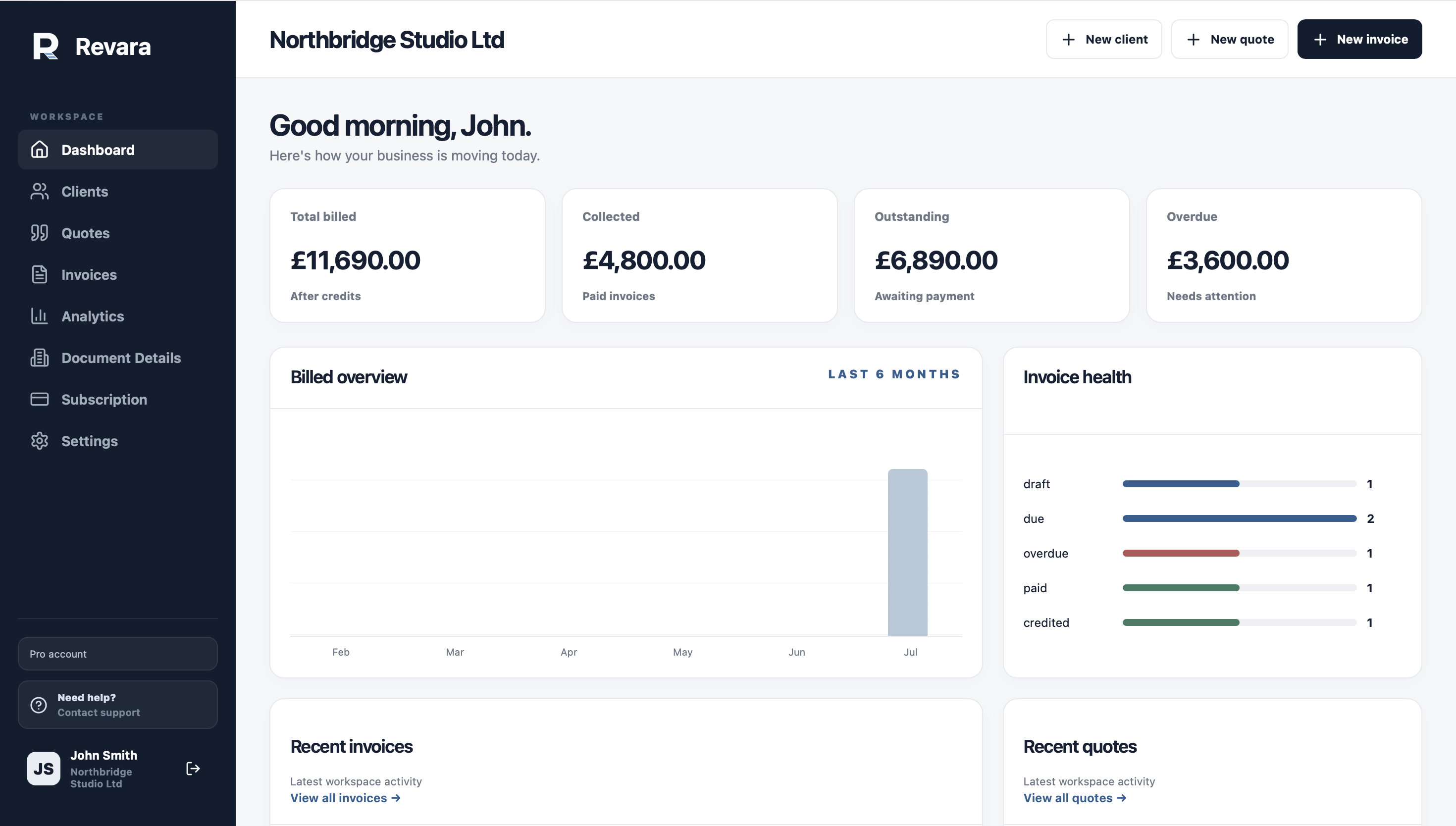Click the Recent invoices heading
Screen dimensions: 1456x826
click(x=351, y=746)
